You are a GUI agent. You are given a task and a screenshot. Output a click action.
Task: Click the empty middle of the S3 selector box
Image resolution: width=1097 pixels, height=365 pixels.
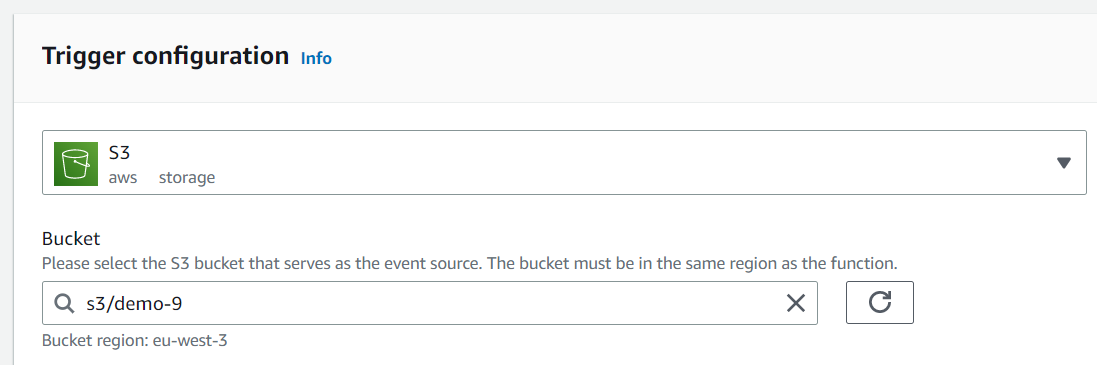click(630, 162)
